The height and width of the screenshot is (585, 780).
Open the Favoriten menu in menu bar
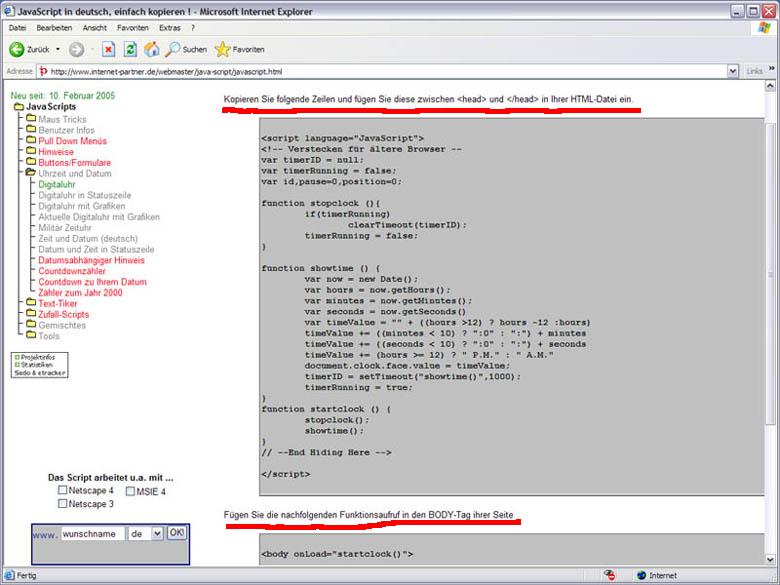pyautogui.click(x=133, y=28)
